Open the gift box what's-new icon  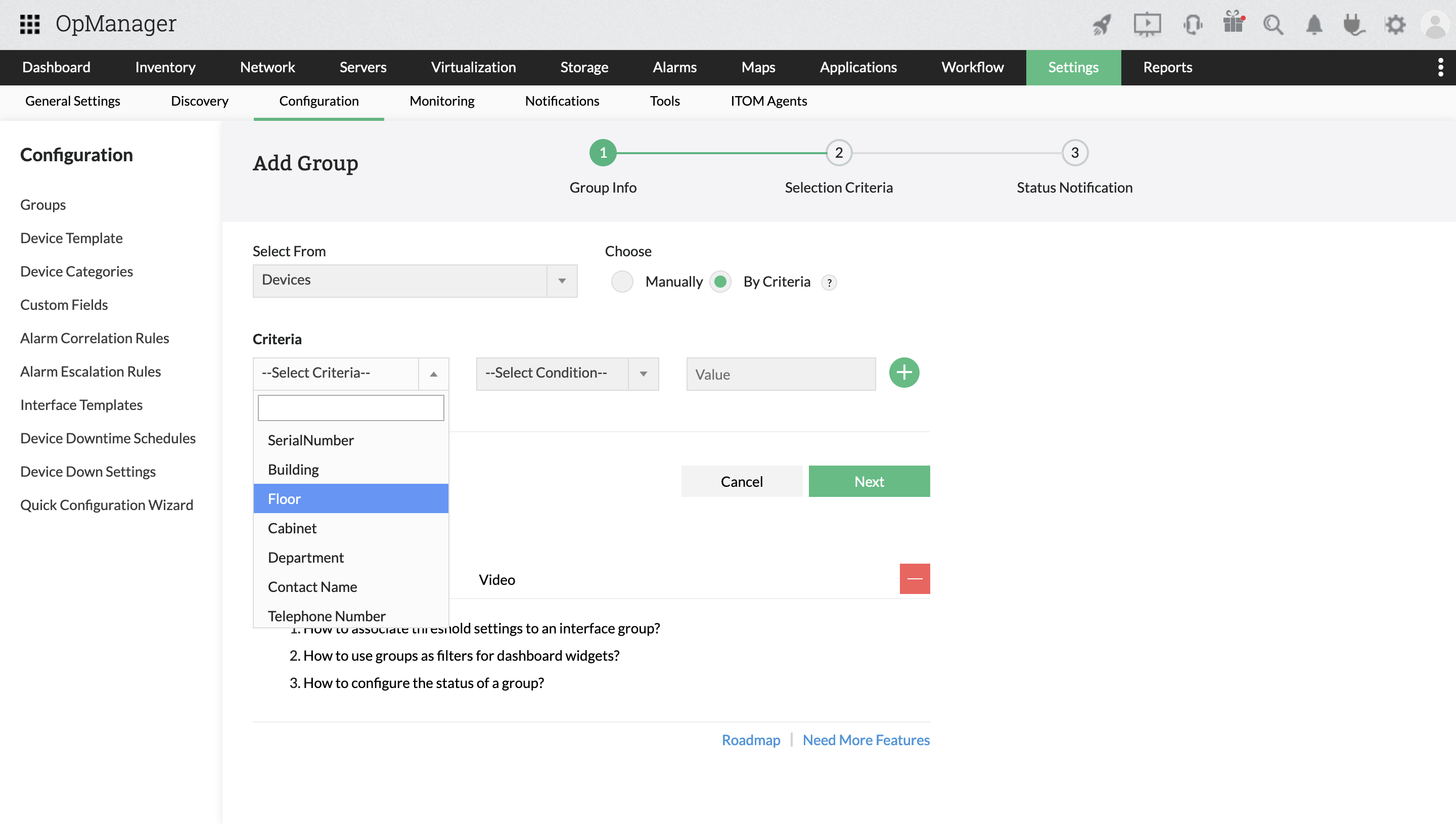1233,23
